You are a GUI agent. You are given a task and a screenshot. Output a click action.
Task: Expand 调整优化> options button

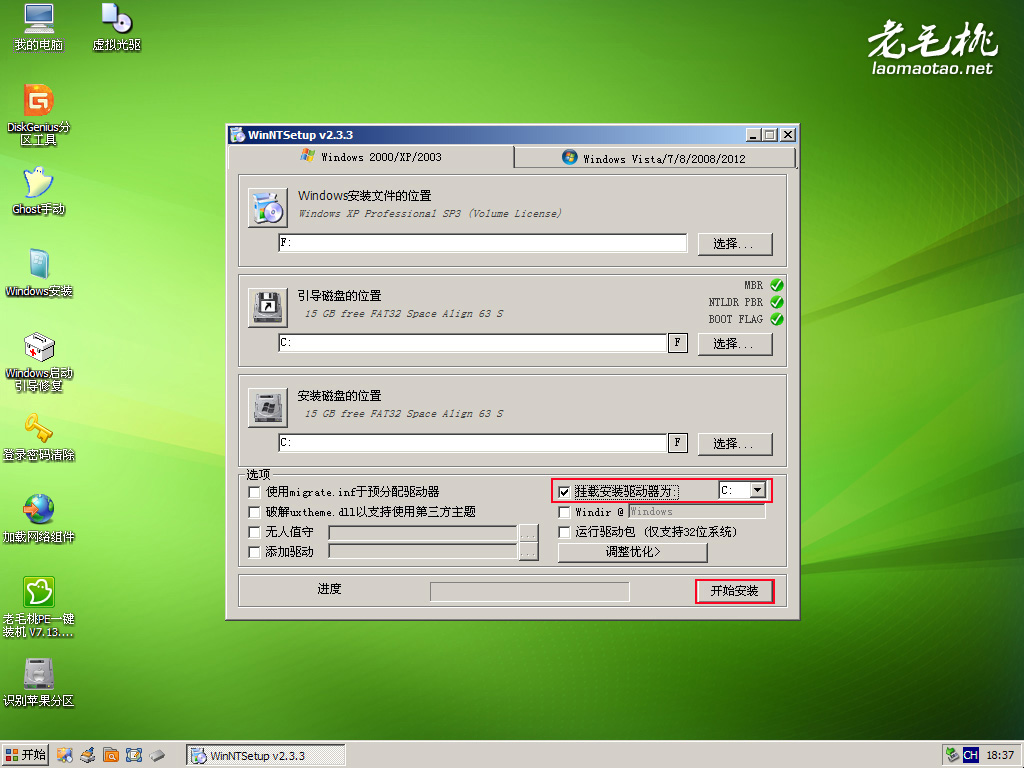633,552
